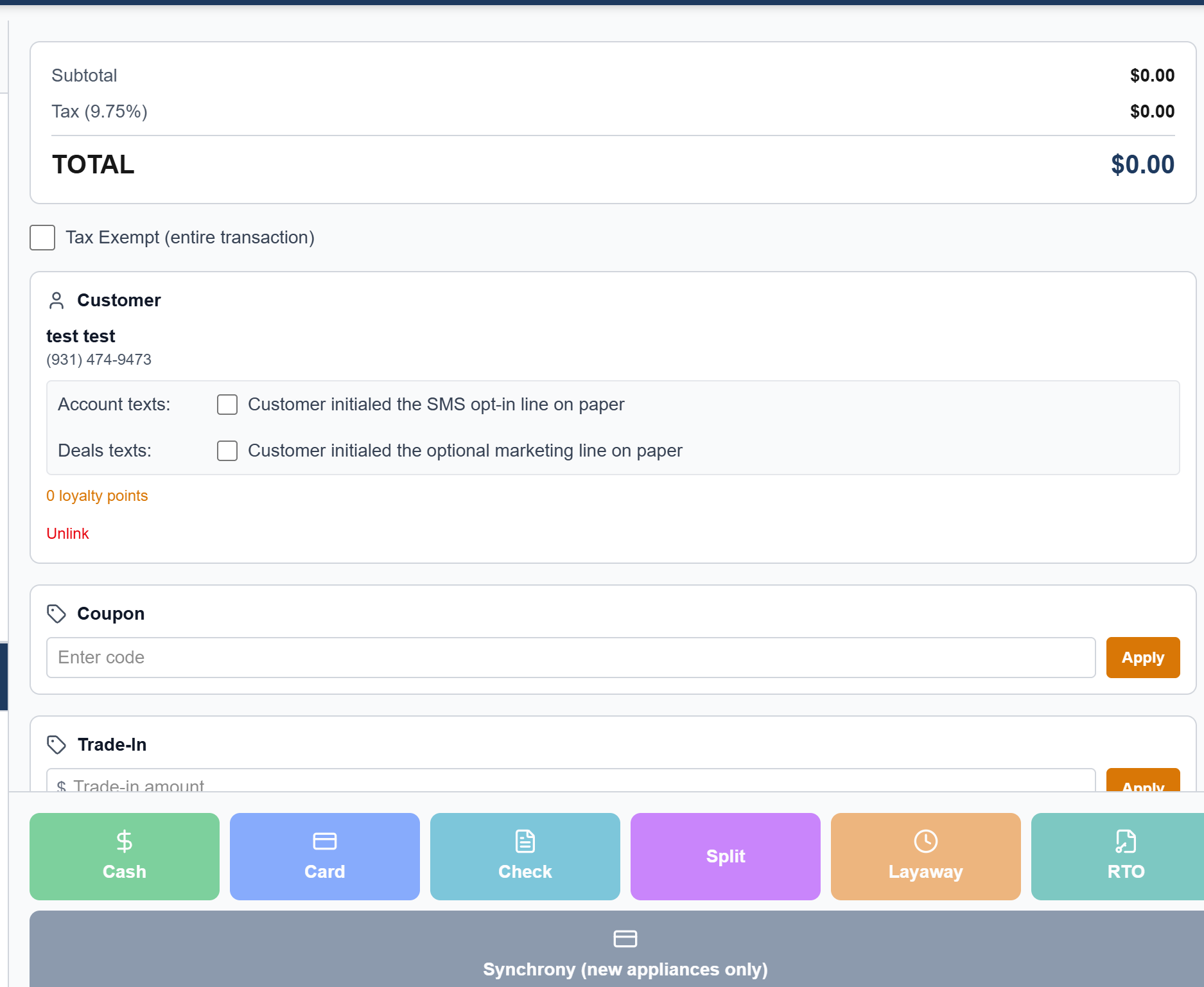Check the SMS opt-in account texts box

[x=227, y=405]
